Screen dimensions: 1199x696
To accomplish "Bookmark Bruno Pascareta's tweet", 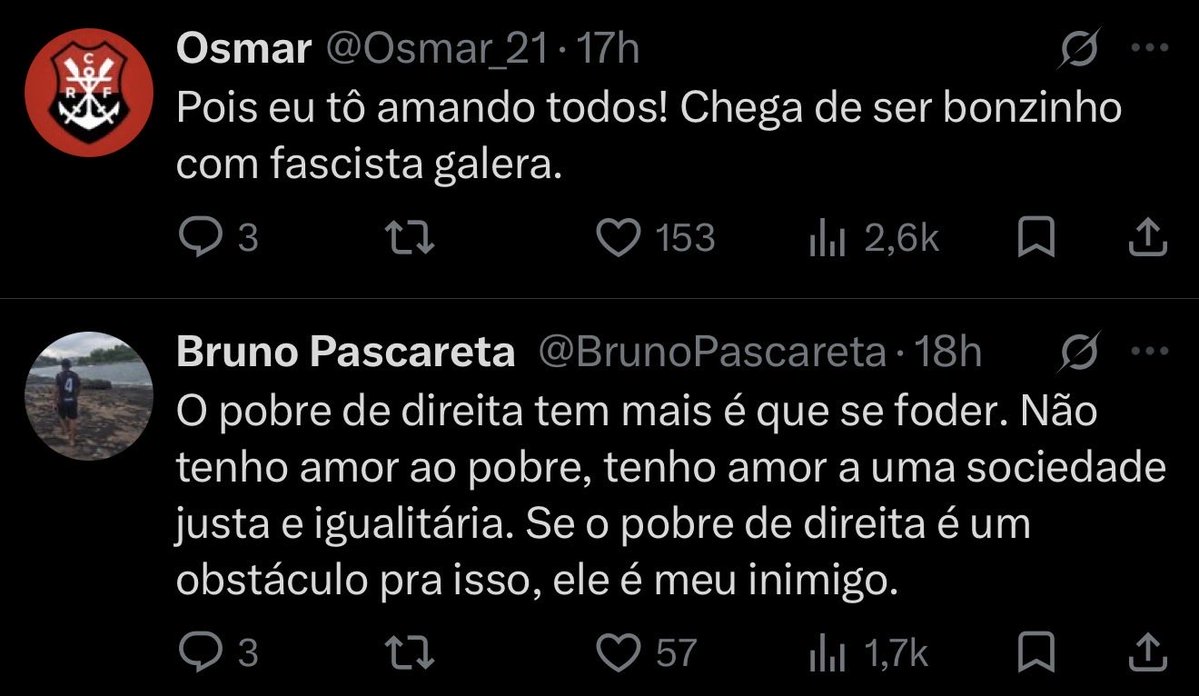I will click(1036, 652).
